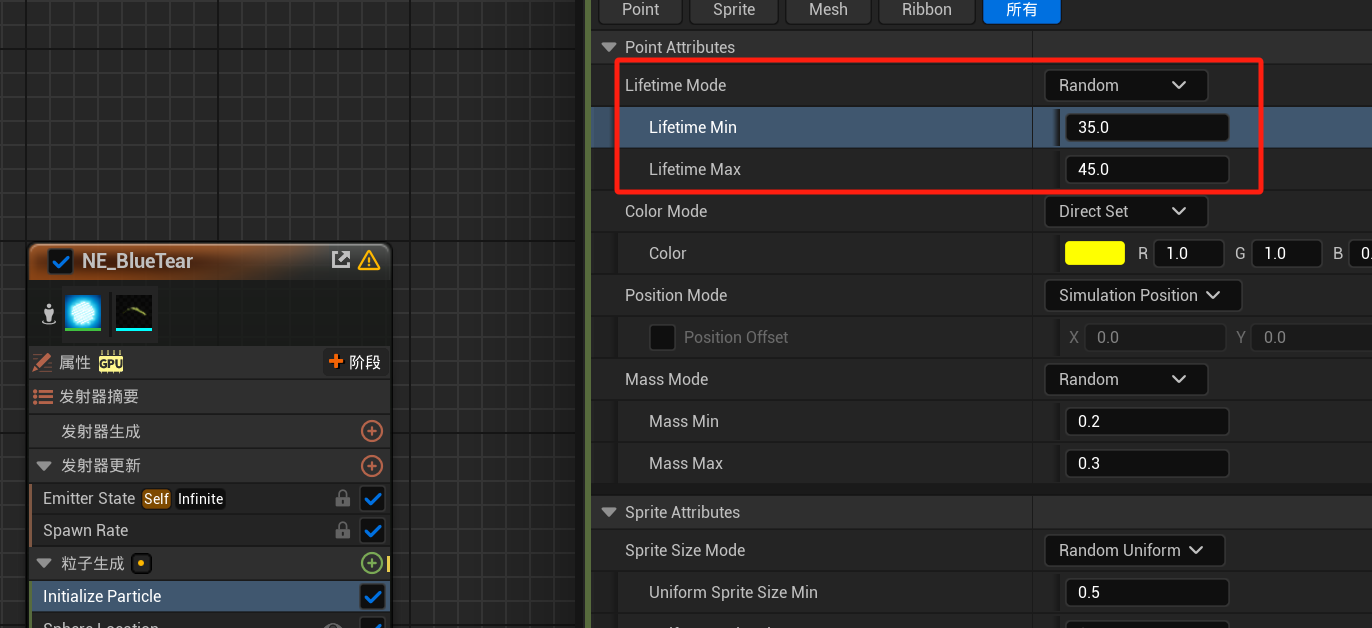This screenshot has width=1372, height=628.
Task: Click the Infinite badge on Emitter State
Action: tap(200, 499)
